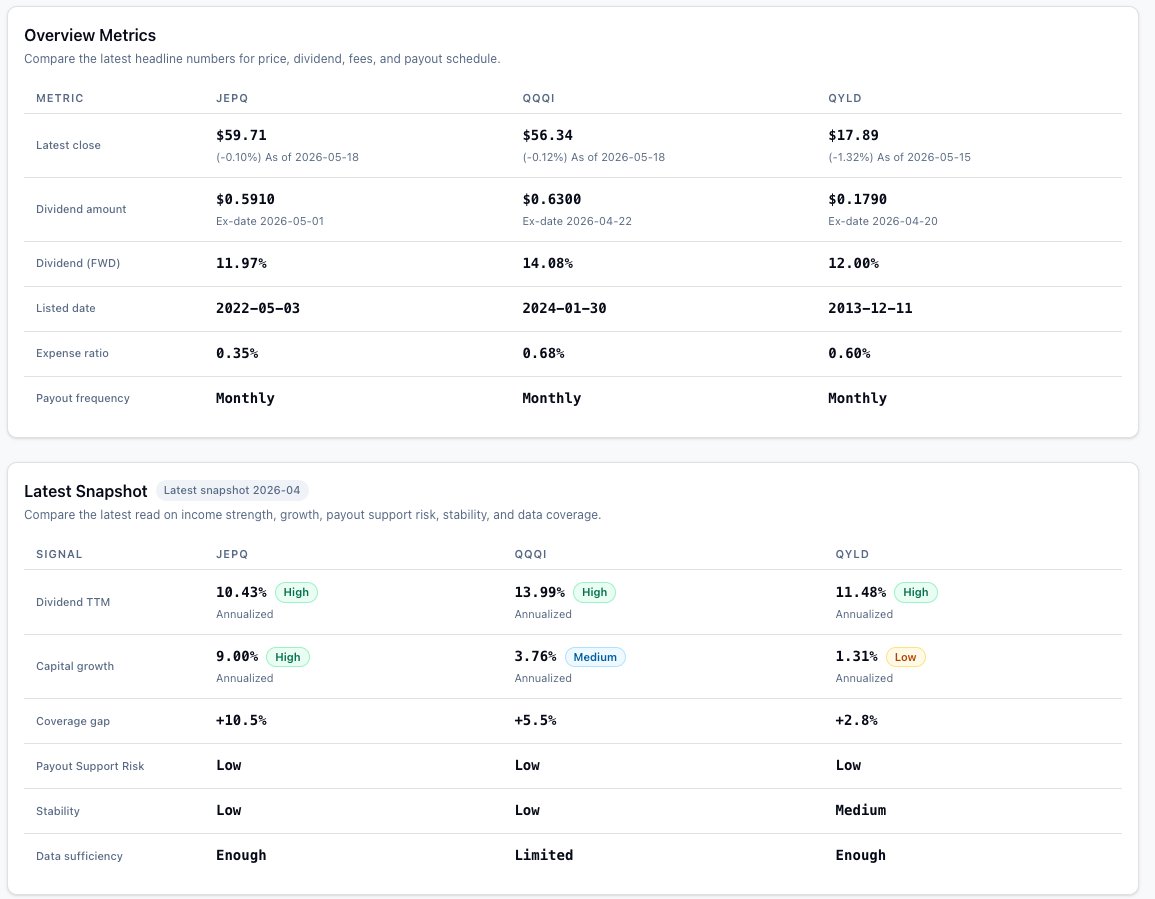Select dividend TTM value 10.43%
Viewport: 1155px width, 899px height.
click(x=241, y=592)
